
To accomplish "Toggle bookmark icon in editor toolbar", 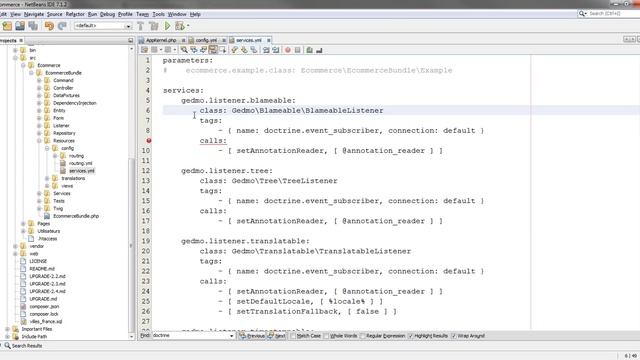I will pos(254,50).
